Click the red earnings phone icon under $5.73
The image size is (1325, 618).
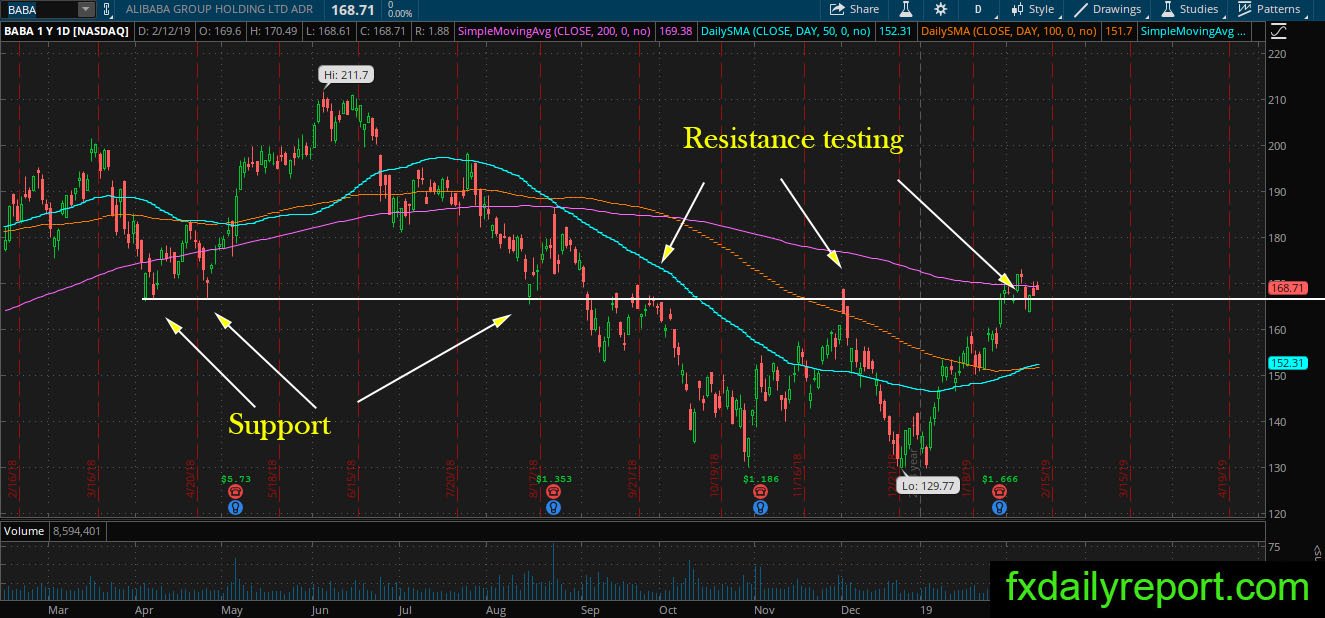(x=234, y=493)
